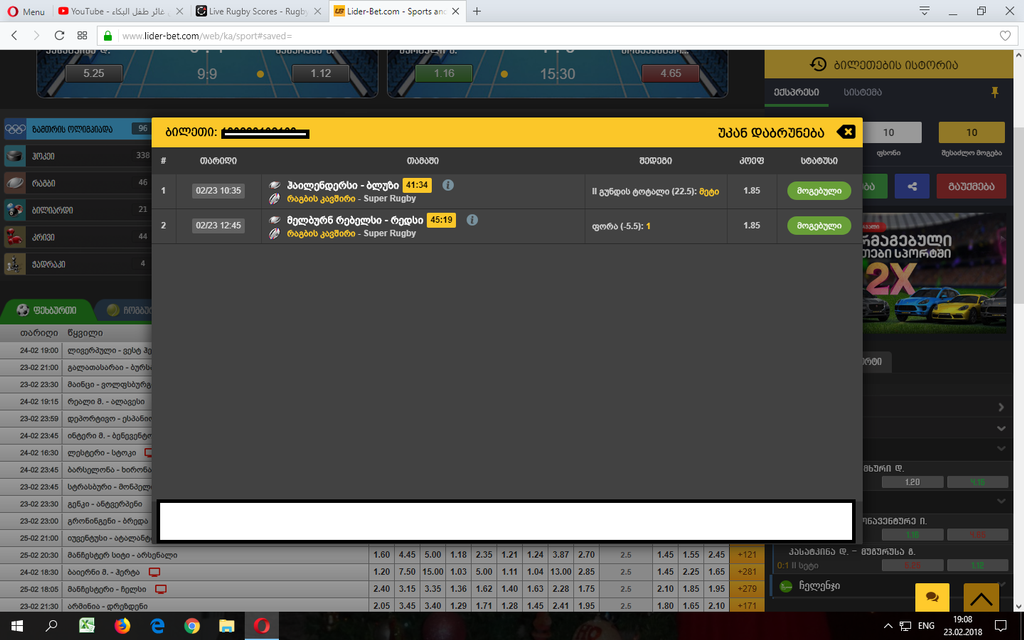Viewport: 1024px width, 640px height.
Task: Click the yellow scroll-to-top arrow button
Action: coord(981,597)
